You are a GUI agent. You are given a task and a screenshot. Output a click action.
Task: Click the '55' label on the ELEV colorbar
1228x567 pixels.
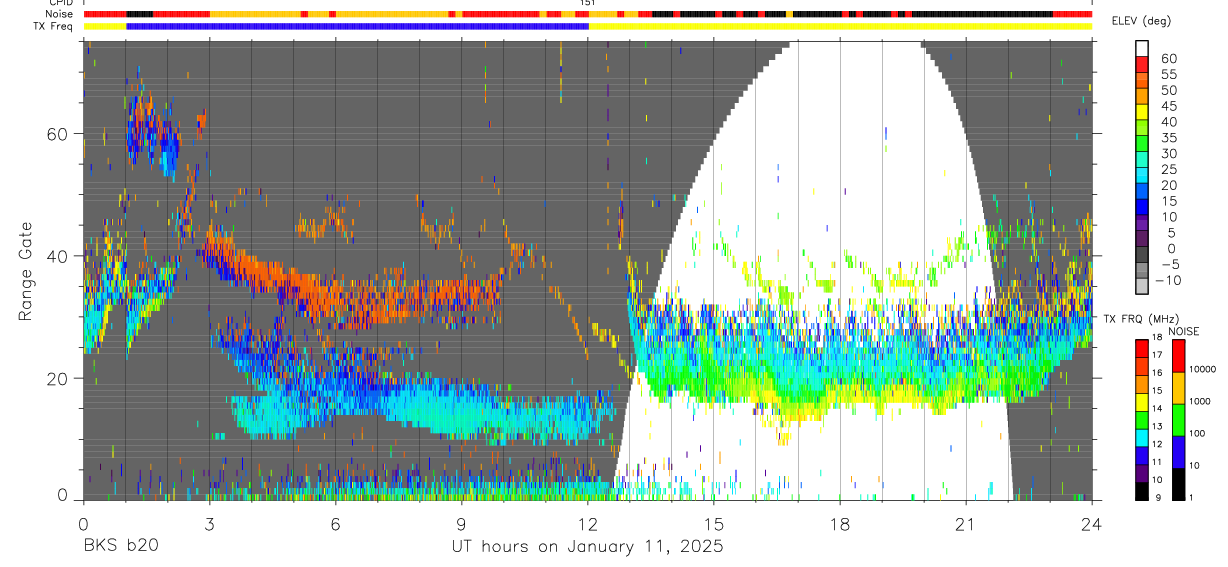(x=1168, y=74)
